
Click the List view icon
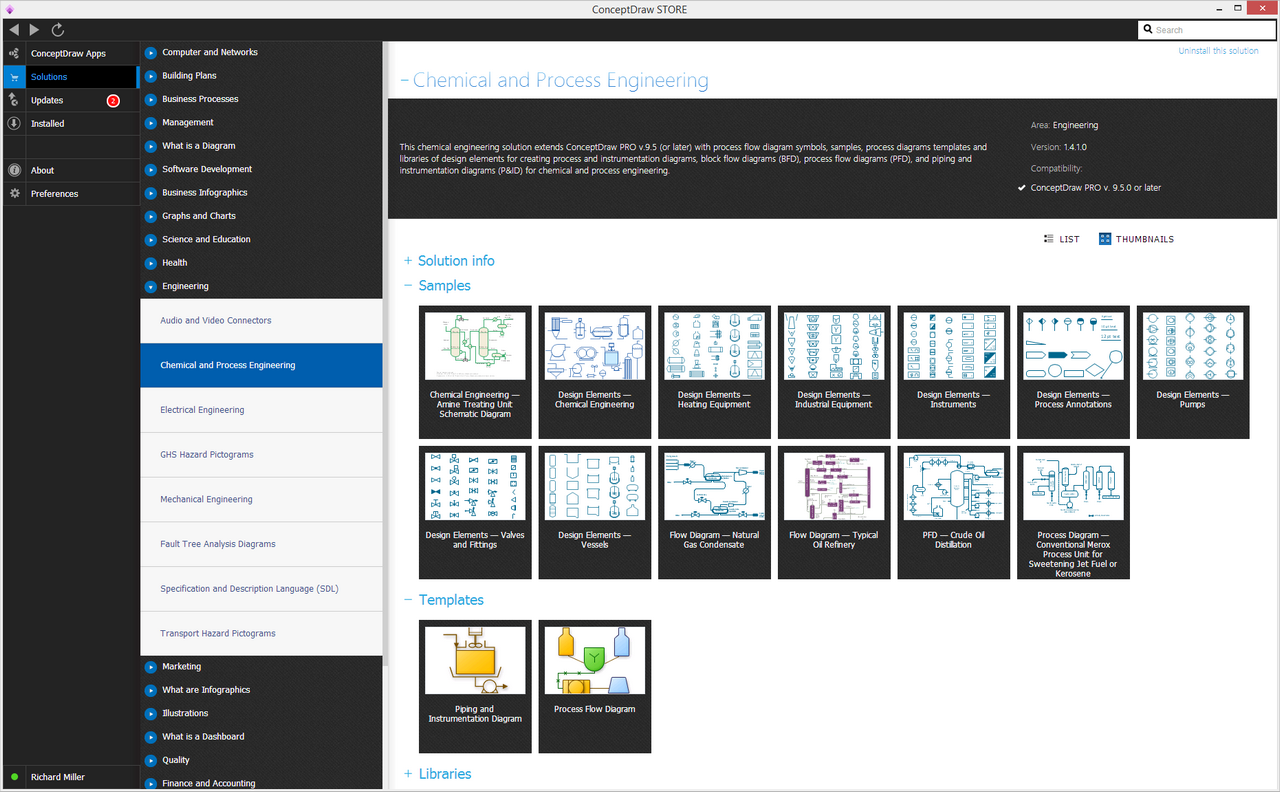tap(1048, 239)
